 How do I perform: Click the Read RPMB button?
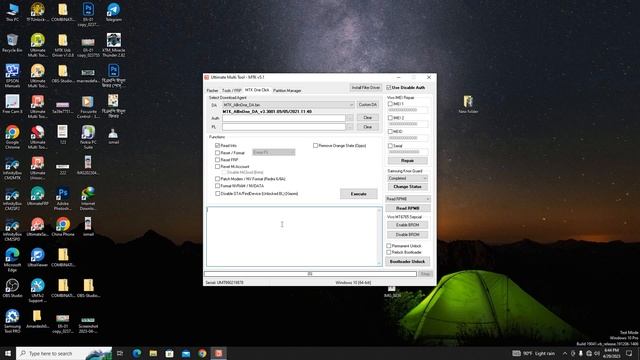[407, 208]
